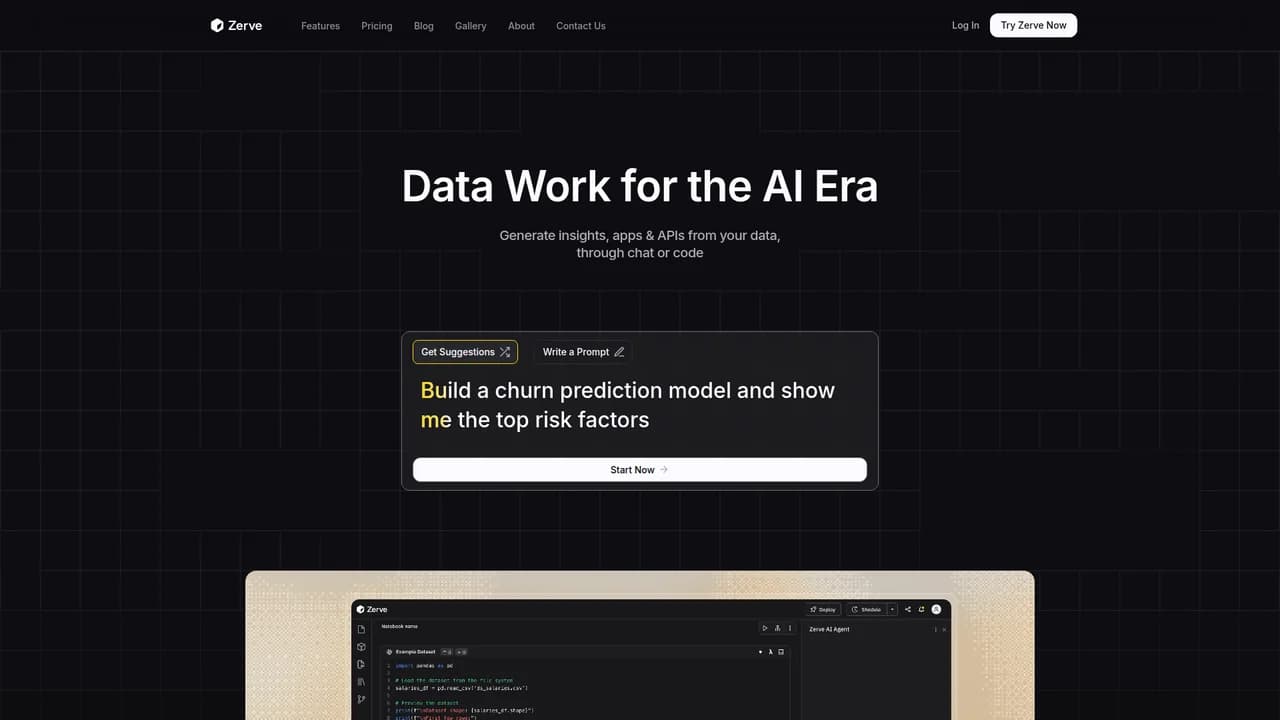
Task: Click the "Example Dataset" block title
Action: tap(413, 652)
